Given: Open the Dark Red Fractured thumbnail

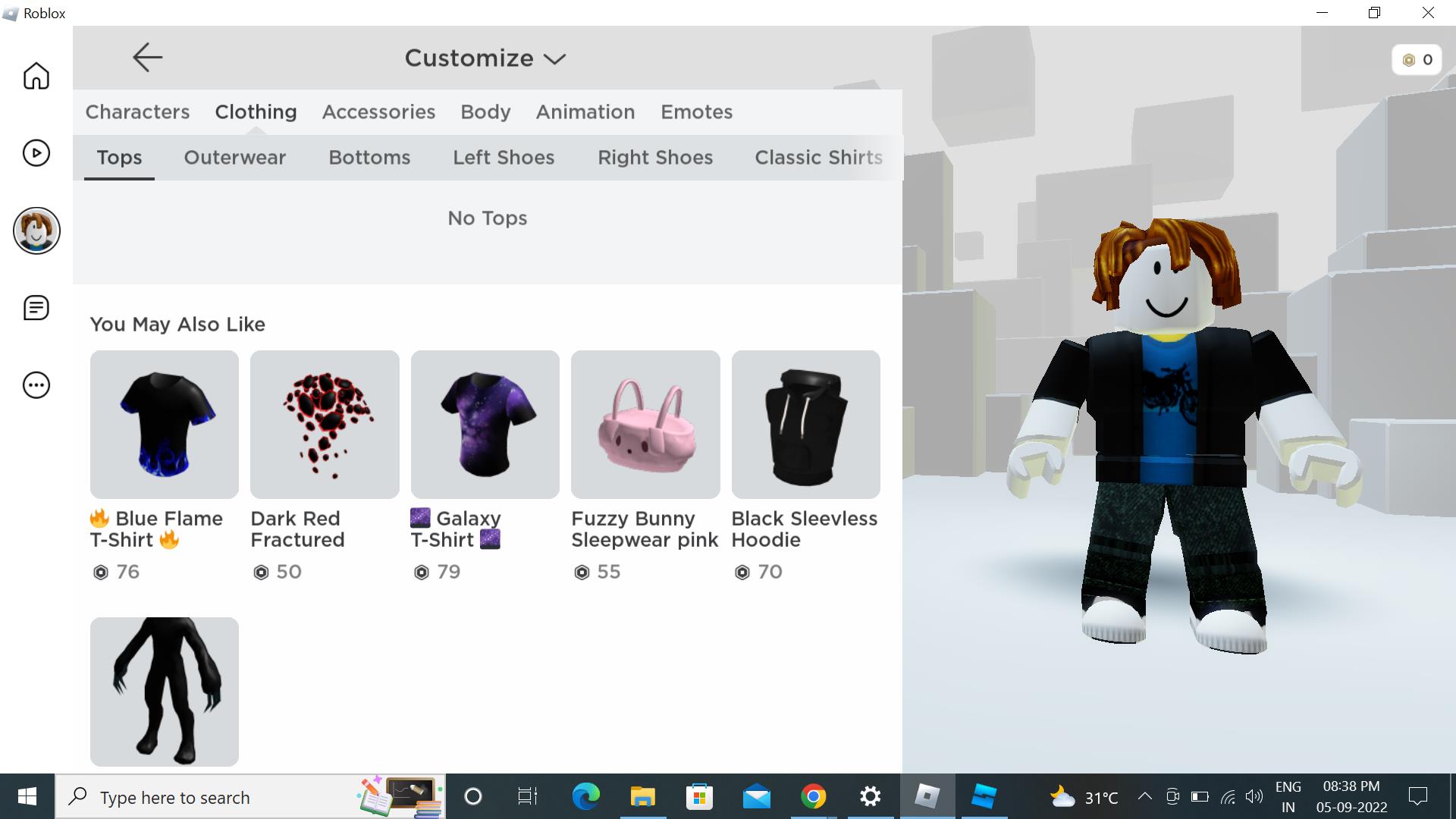Looking at the screenshot, I should 325,425.
